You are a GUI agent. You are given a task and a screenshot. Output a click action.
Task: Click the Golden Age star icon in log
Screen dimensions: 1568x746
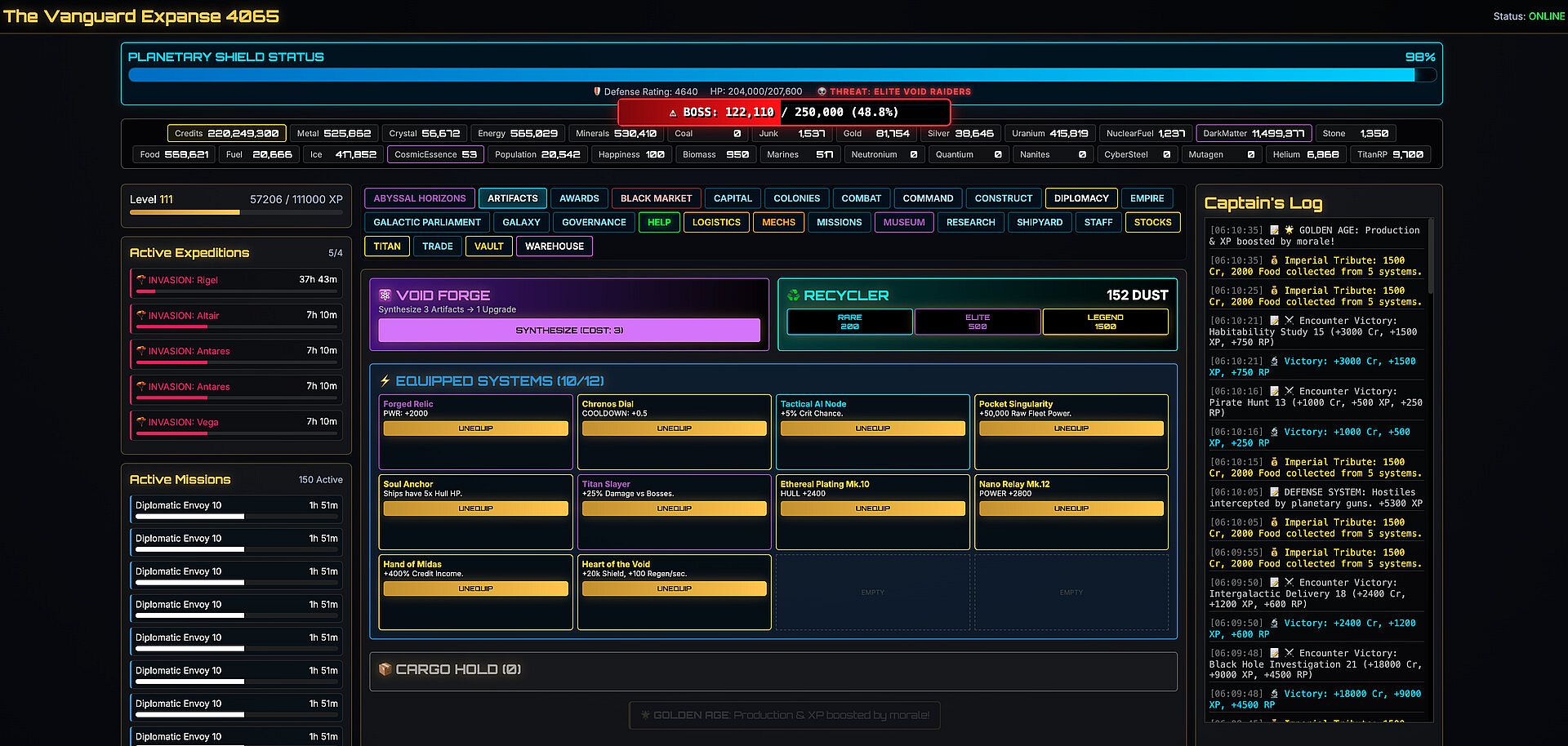click(x=1290, y=230)
